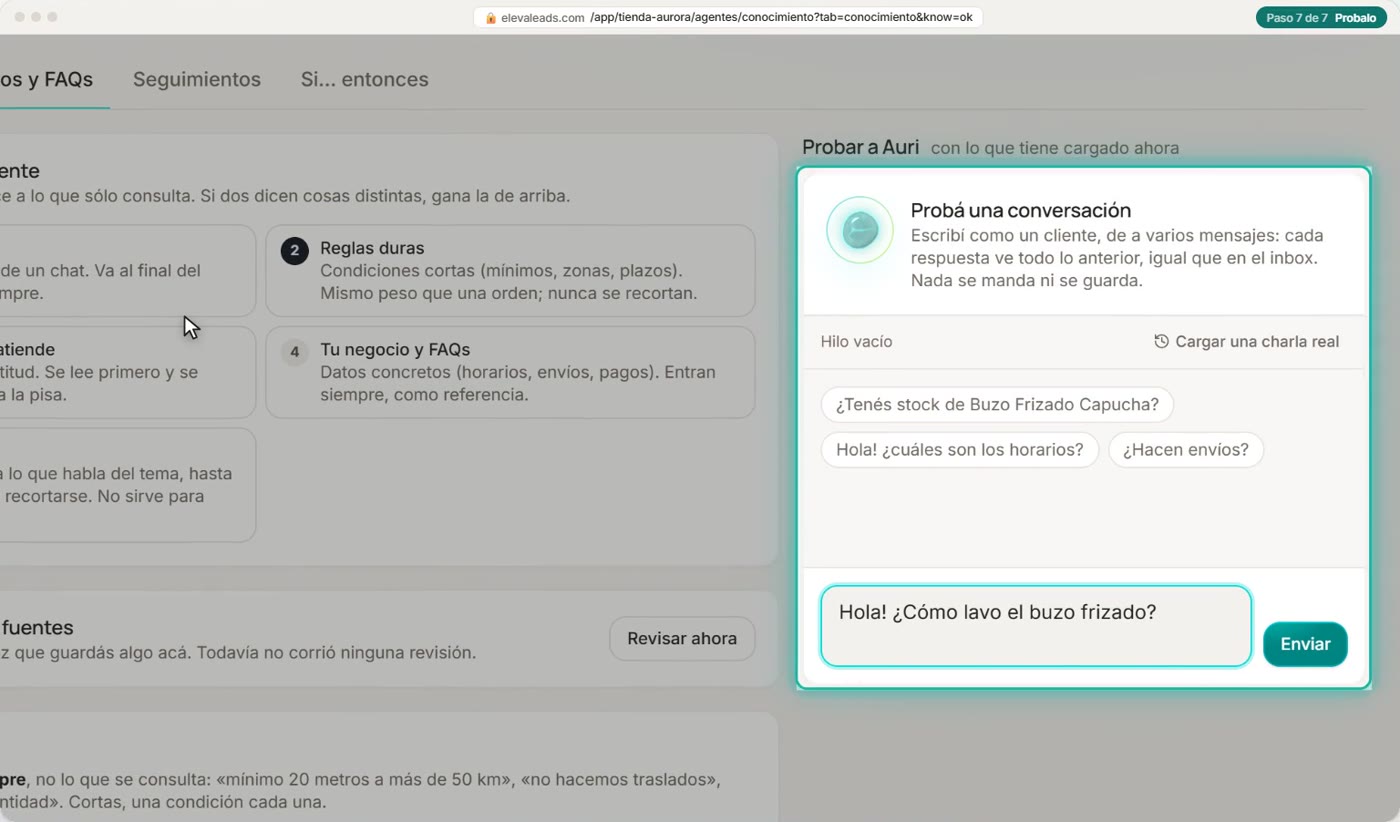Focus the message box containing ¿Cómo lavo el buzo frizado?
Image resolution: width=1400 pixels, height=822 pixels.
tap(1036, 626)
